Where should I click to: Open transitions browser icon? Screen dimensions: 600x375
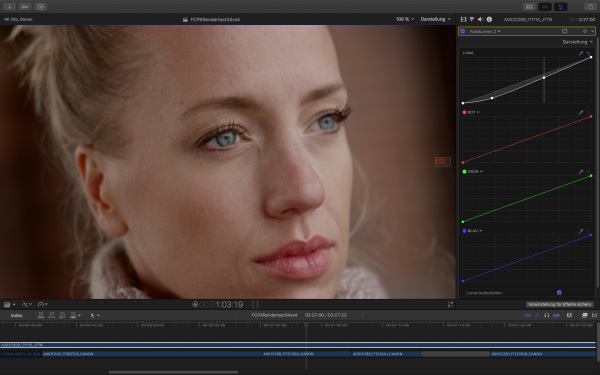[594, 315]
